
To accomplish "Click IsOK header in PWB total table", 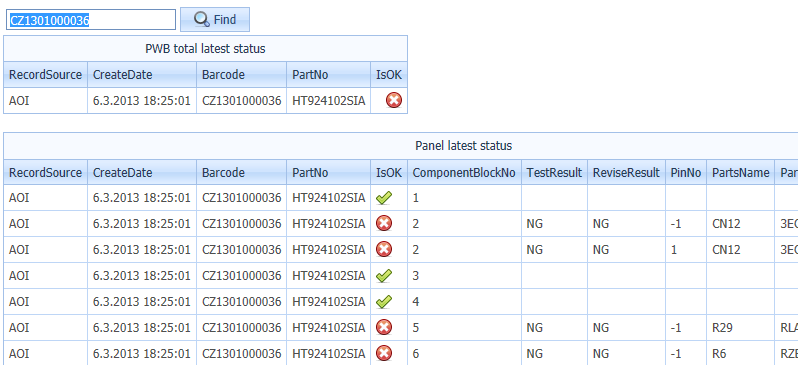I will click(x=389, y=74).
